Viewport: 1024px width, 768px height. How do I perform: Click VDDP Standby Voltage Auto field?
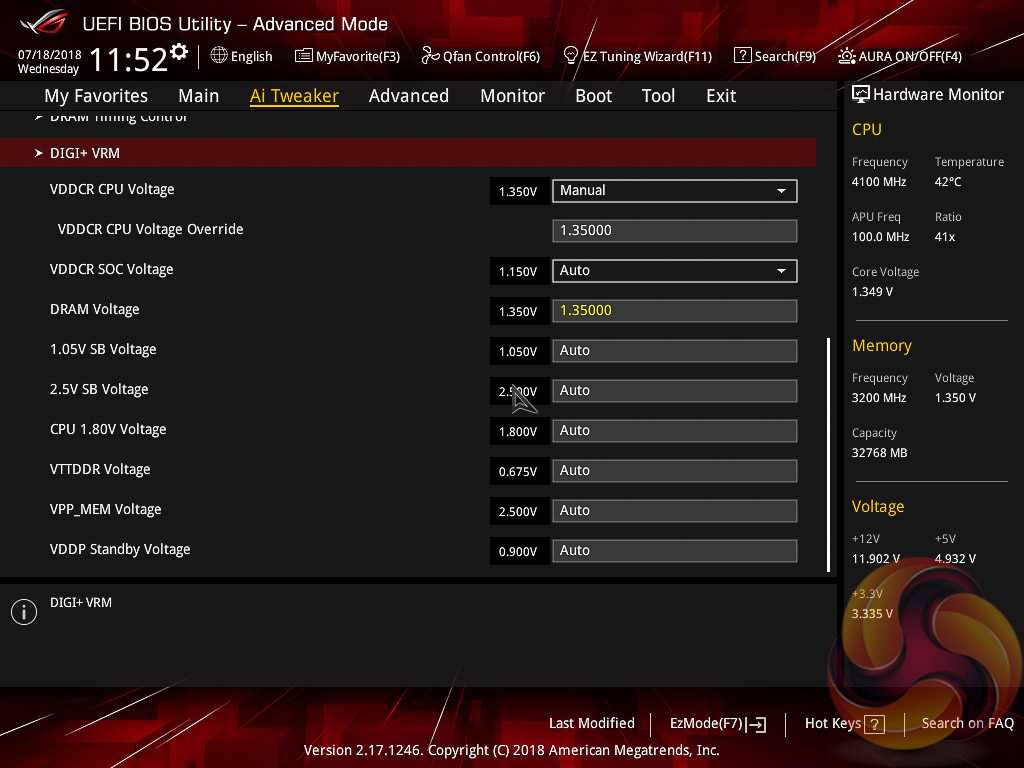pos(675,551)
